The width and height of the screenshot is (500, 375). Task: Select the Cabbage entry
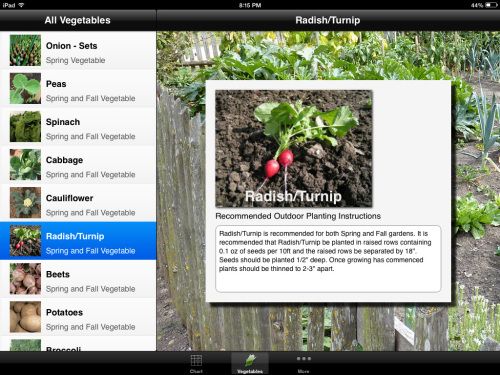[78, 165]
